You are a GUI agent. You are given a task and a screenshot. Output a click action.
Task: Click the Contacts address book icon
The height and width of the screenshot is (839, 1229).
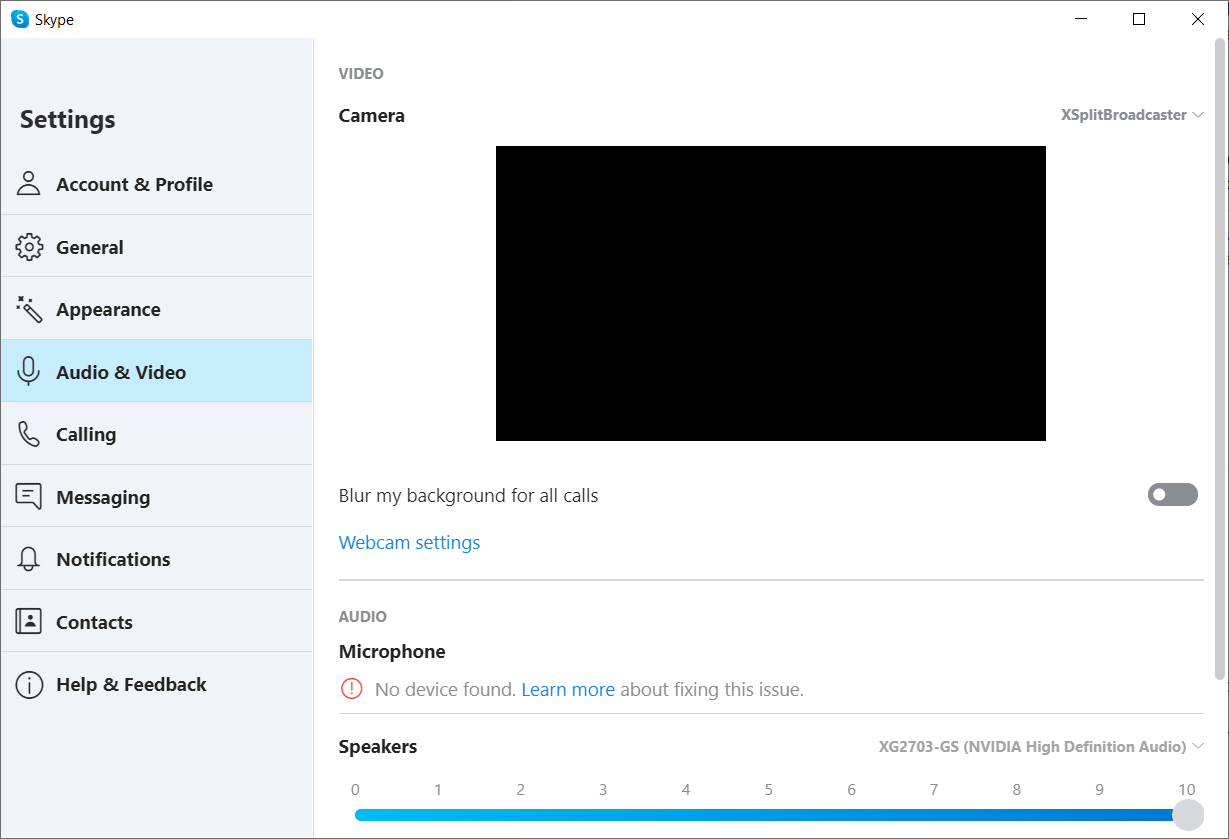click(x=29, y=622)
